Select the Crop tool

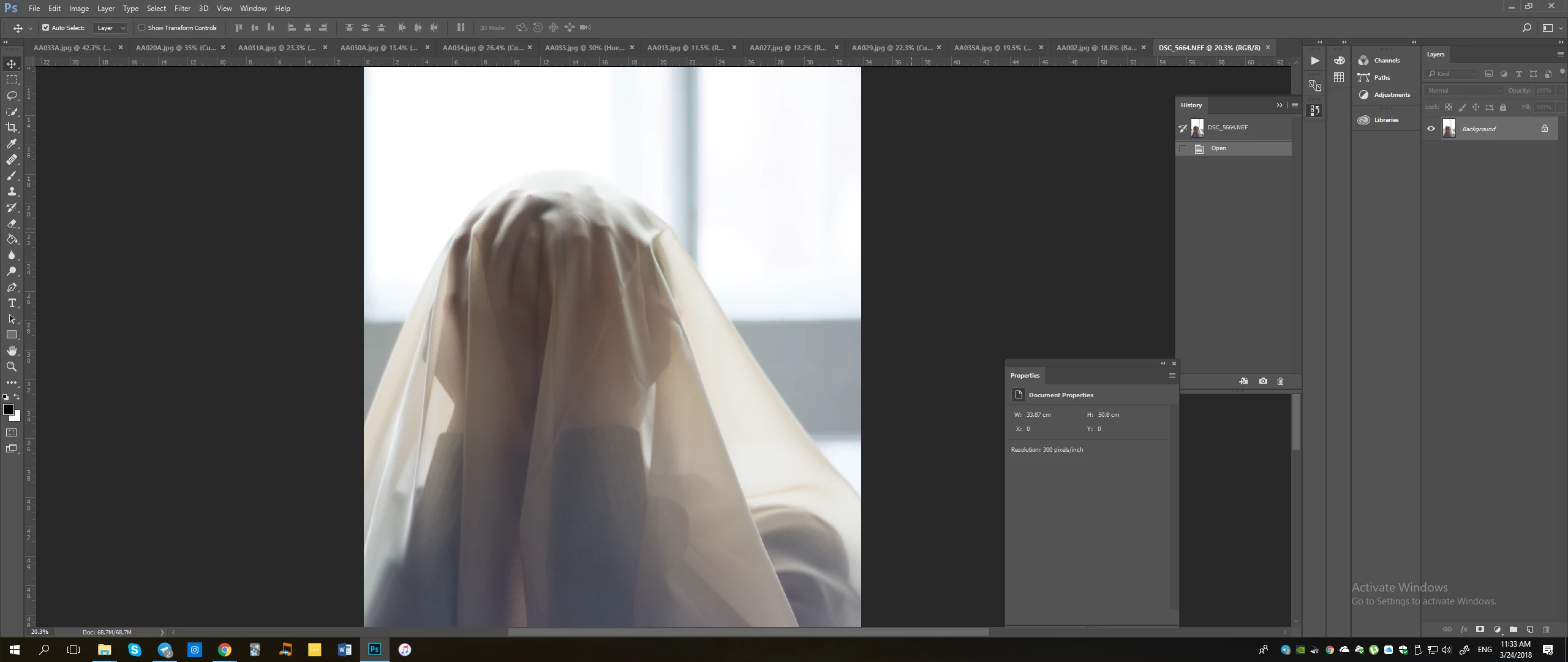(x=12, y=127)
